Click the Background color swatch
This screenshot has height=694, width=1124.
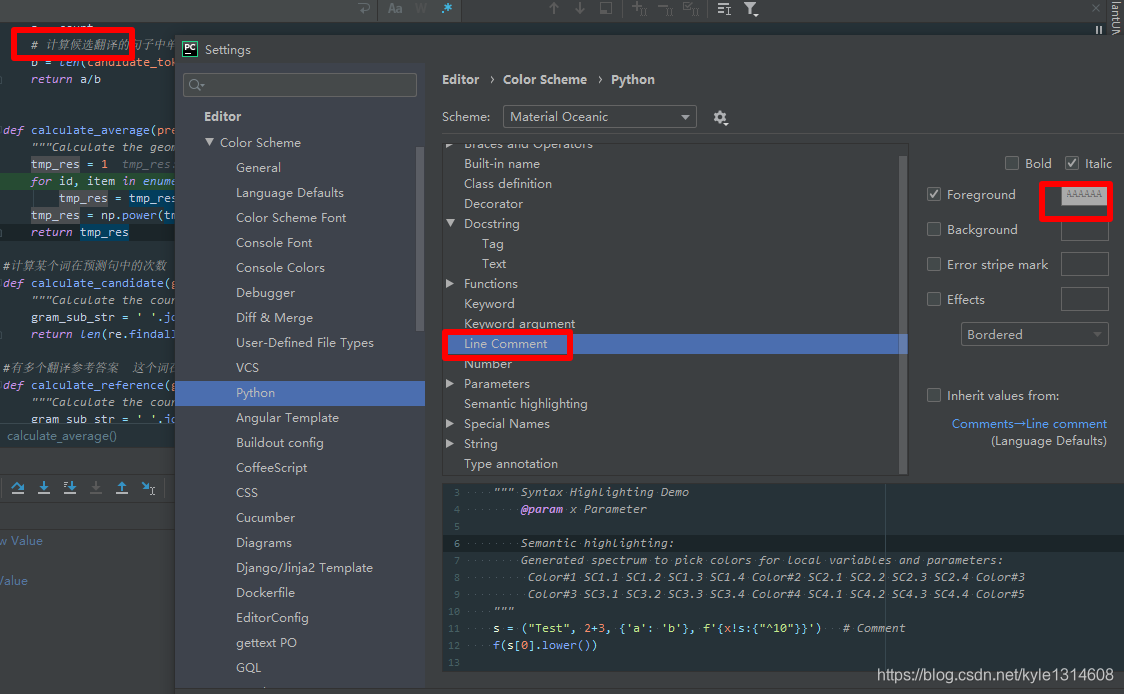tap(1085, 229)
